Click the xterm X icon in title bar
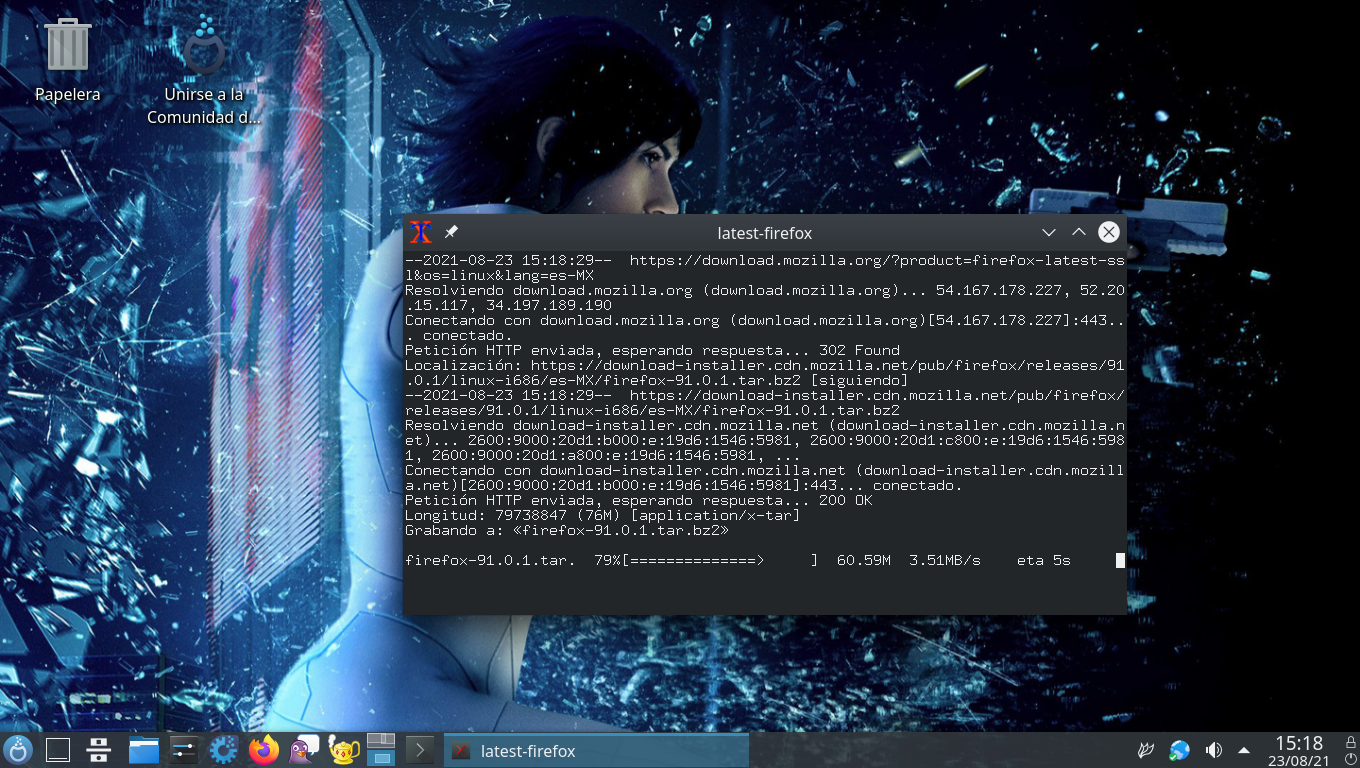The width and height of the screenshot is (1360, 768). pos(421,232)
